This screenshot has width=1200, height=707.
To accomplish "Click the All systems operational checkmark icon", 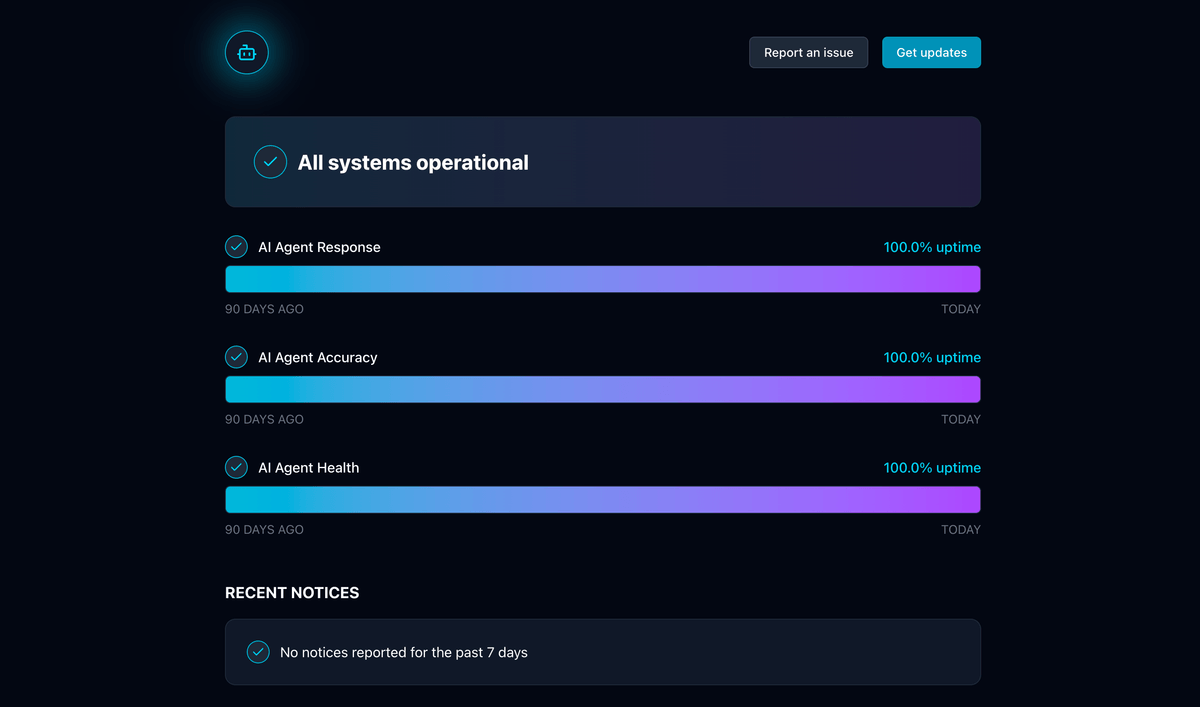I will (270, 162).
